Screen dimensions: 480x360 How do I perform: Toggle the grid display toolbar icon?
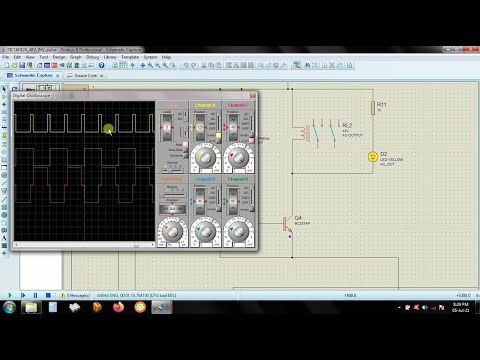tap(123, 65)
